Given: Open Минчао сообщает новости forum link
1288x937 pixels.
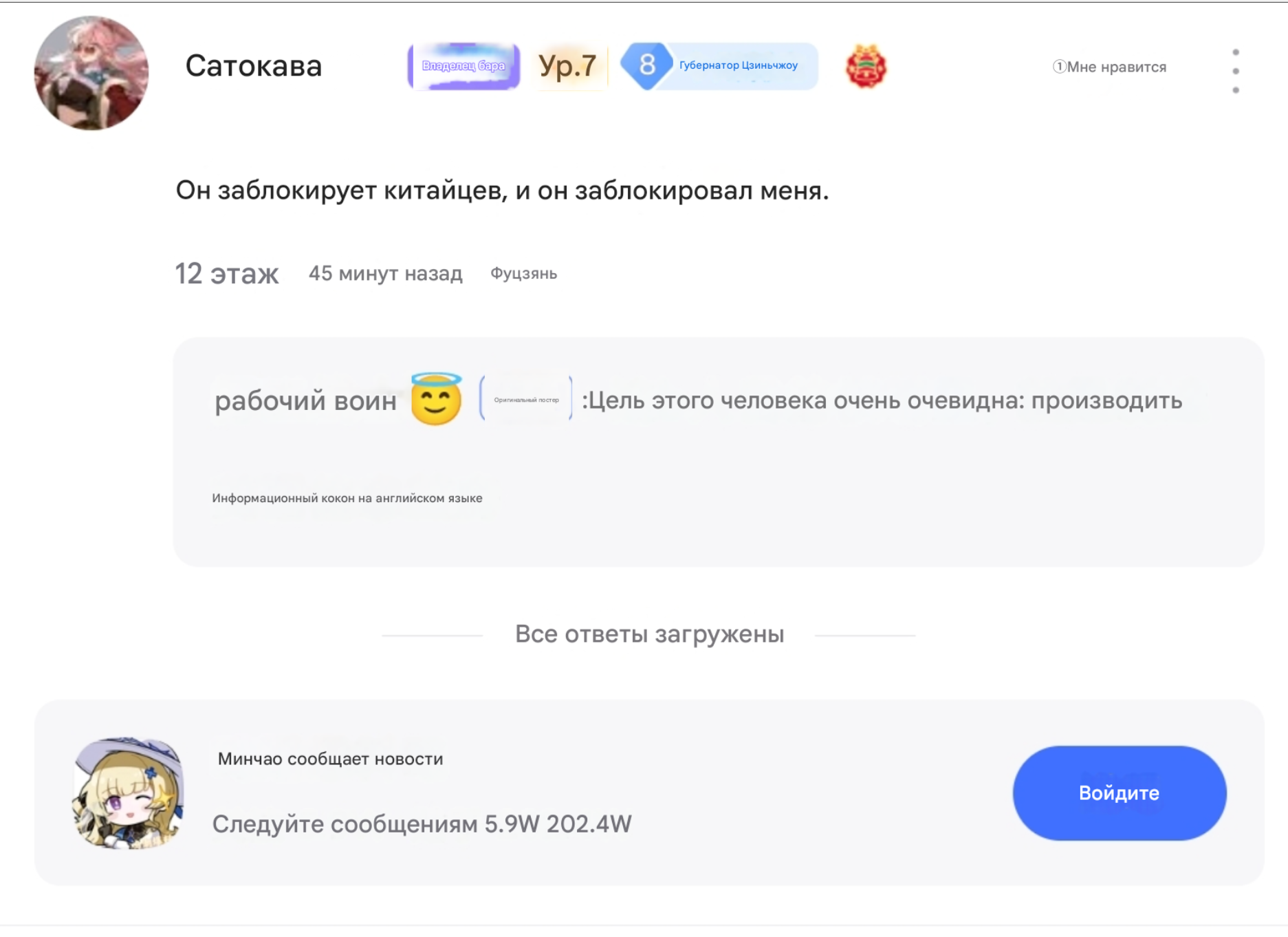Looking at the screenshot, I should click(x=330, y=759).
